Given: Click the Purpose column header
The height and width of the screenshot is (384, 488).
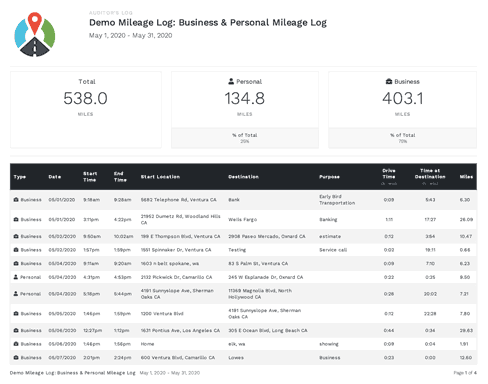Looking at the screenshot, I should click(x=329, y=177).
